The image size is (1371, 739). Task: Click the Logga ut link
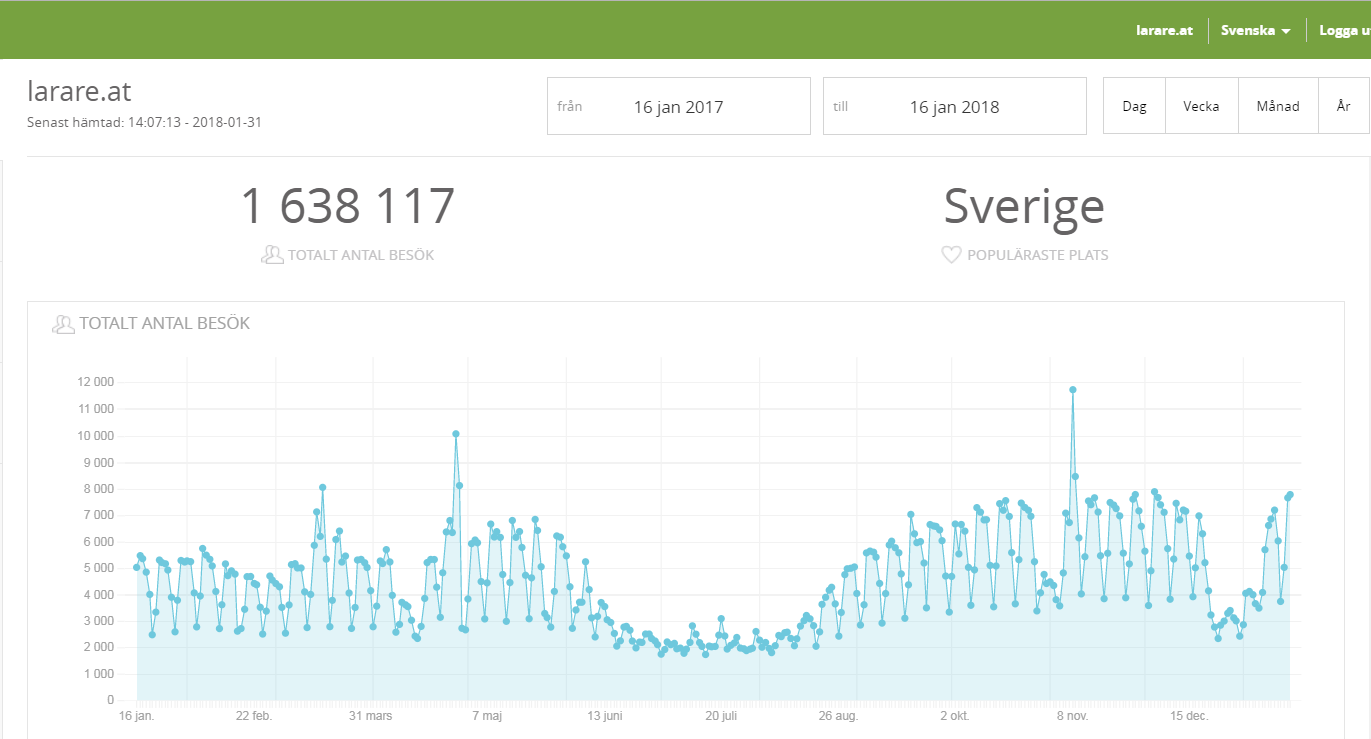(1345, 30)
